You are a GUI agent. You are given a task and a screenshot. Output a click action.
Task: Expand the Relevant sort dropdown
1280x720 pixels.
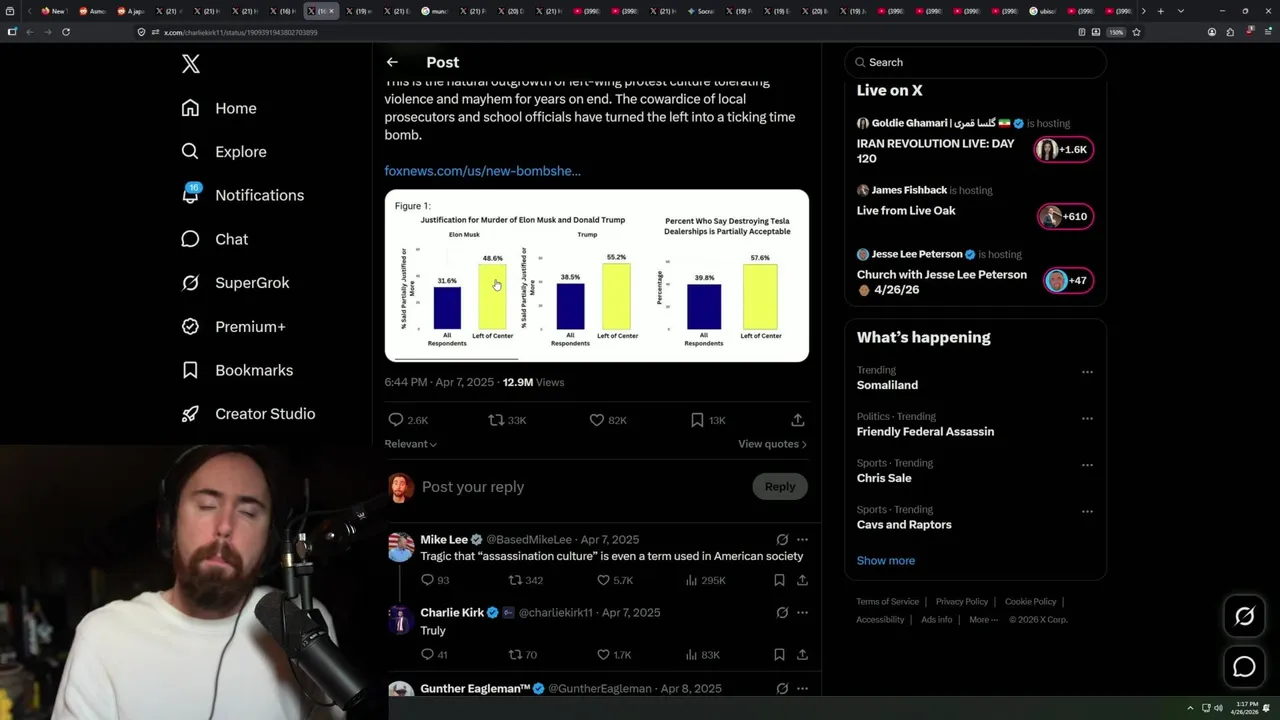point(410,444)
